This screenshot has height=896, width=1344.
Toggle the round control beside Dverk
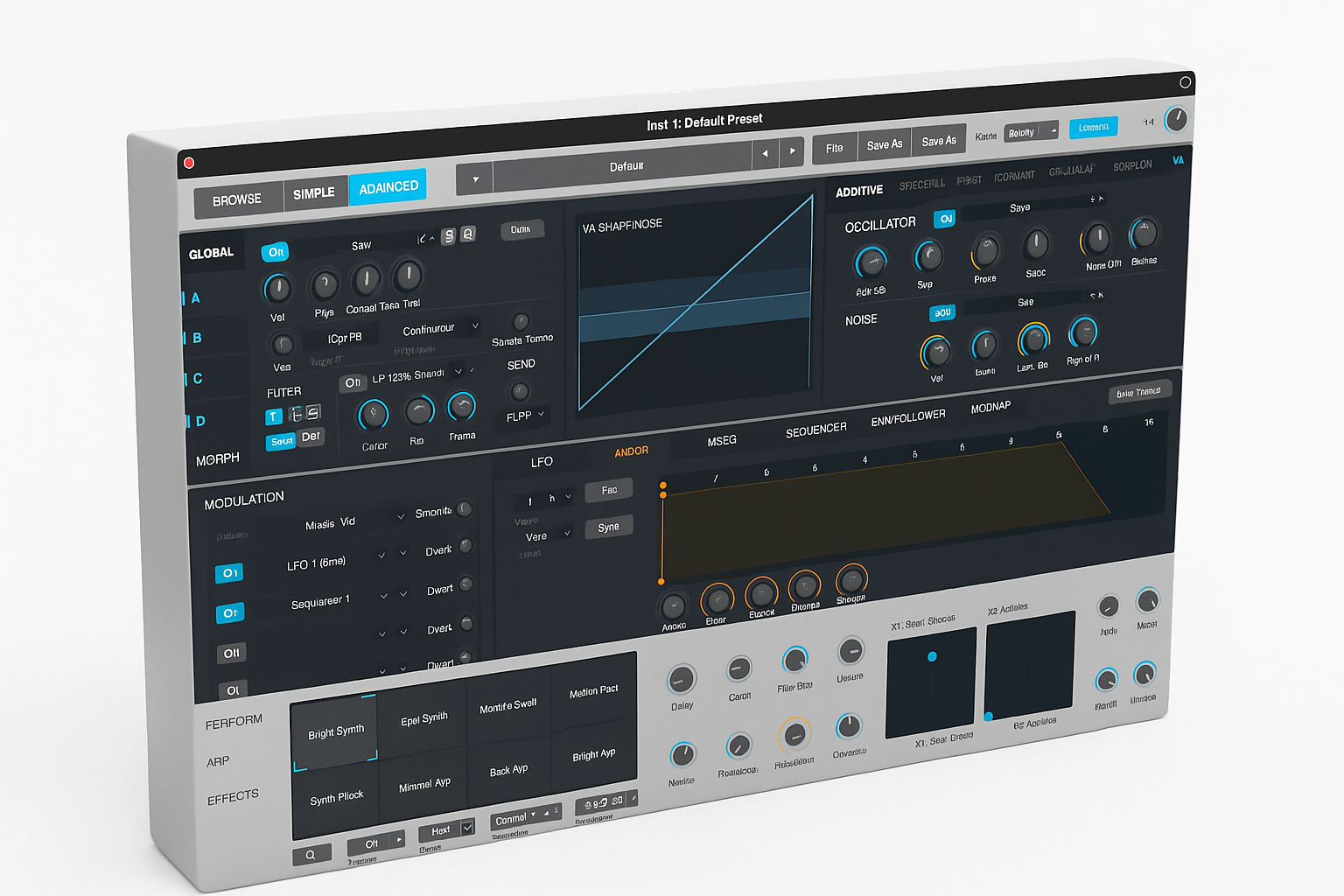(465, 547)
